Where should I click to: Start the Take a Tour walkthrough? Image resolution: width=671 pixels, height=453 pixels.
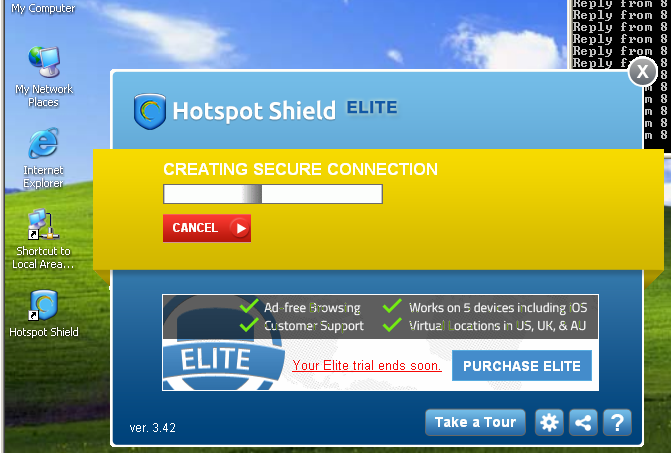[x=475, y=423]
